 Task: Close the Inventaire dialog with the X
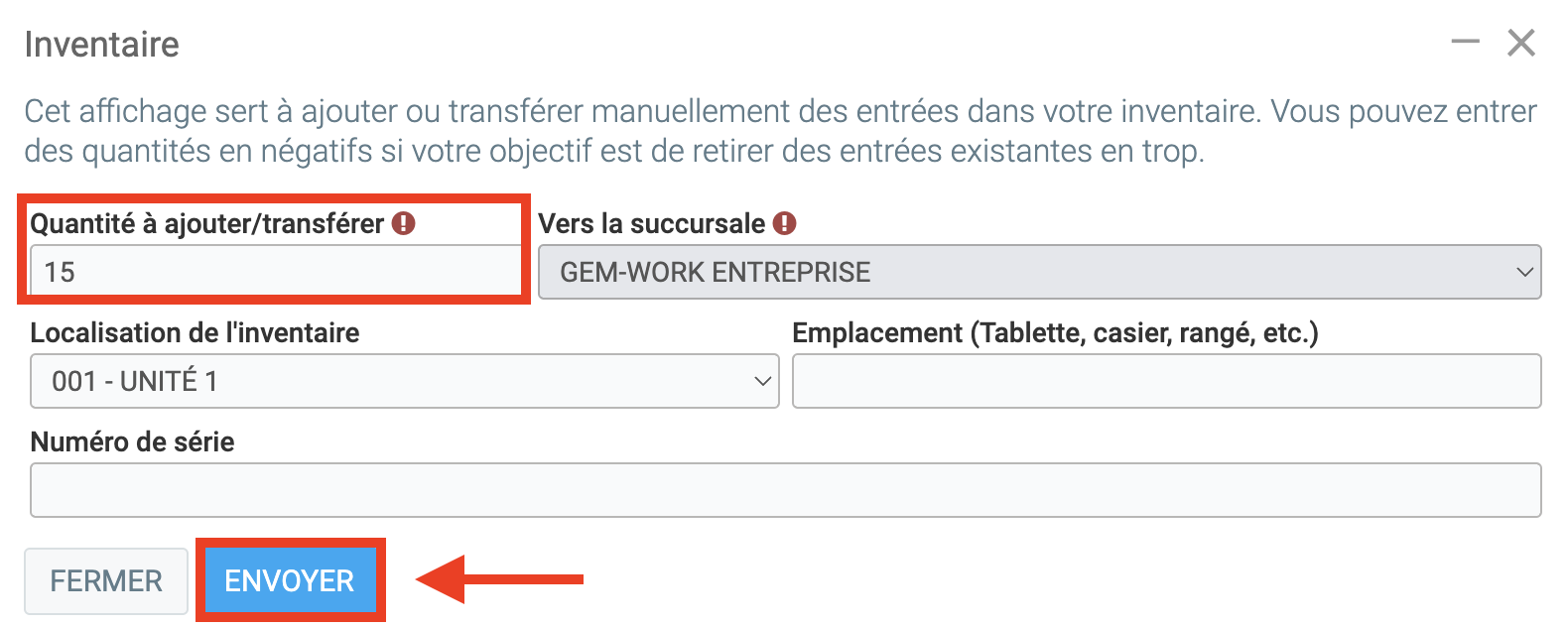click(x=1520, y=43)
